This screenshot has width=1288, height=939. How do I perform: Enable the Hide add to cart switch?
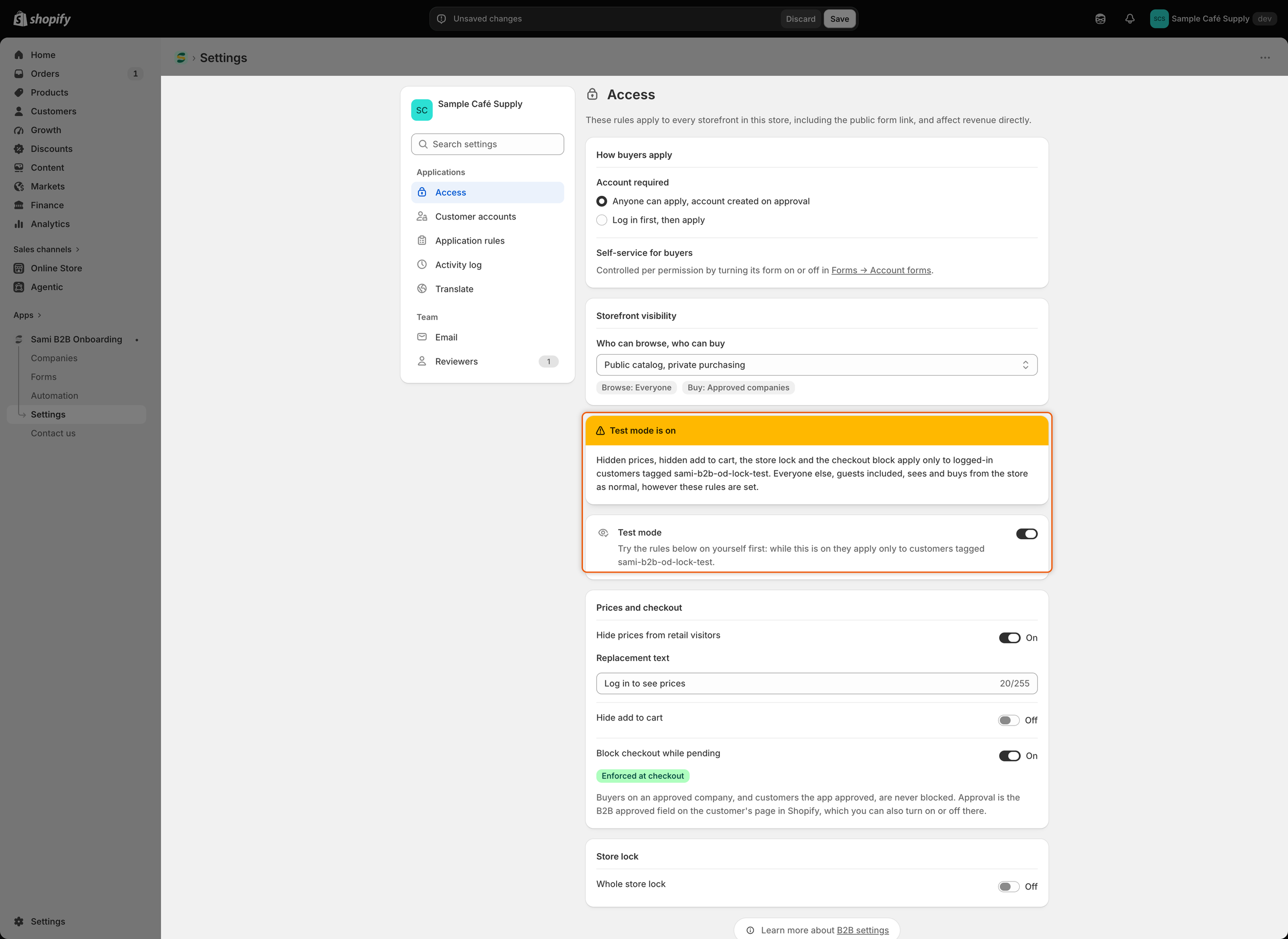(x=1009, y=720)
